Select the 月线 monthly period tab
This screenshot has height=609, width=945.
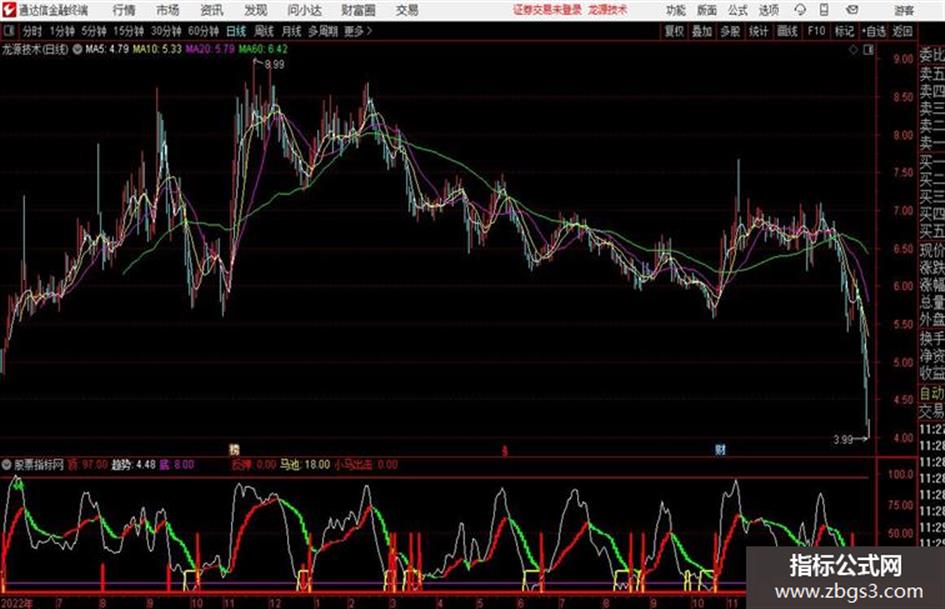292,31
